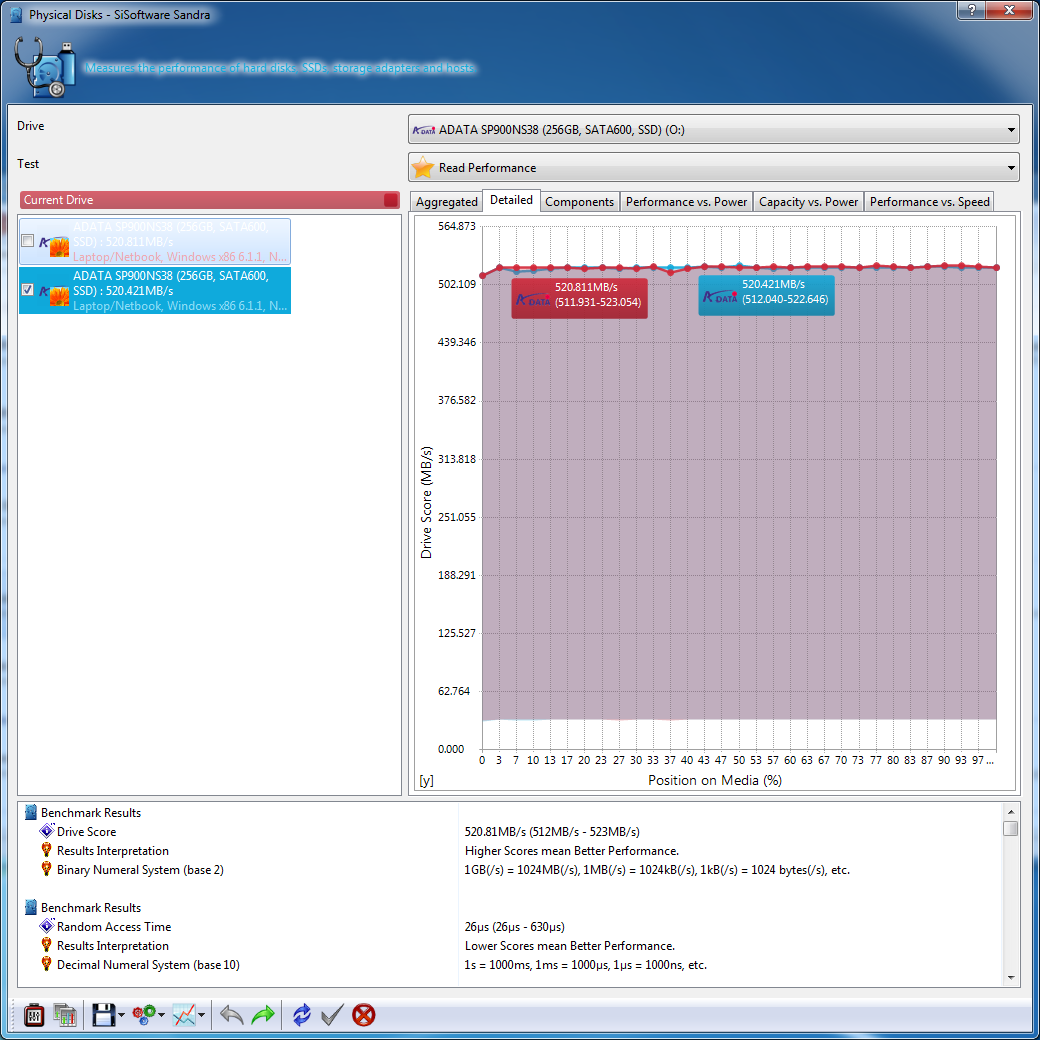
Task: Go forward with the green arrow
Action: click(263, 1015)
